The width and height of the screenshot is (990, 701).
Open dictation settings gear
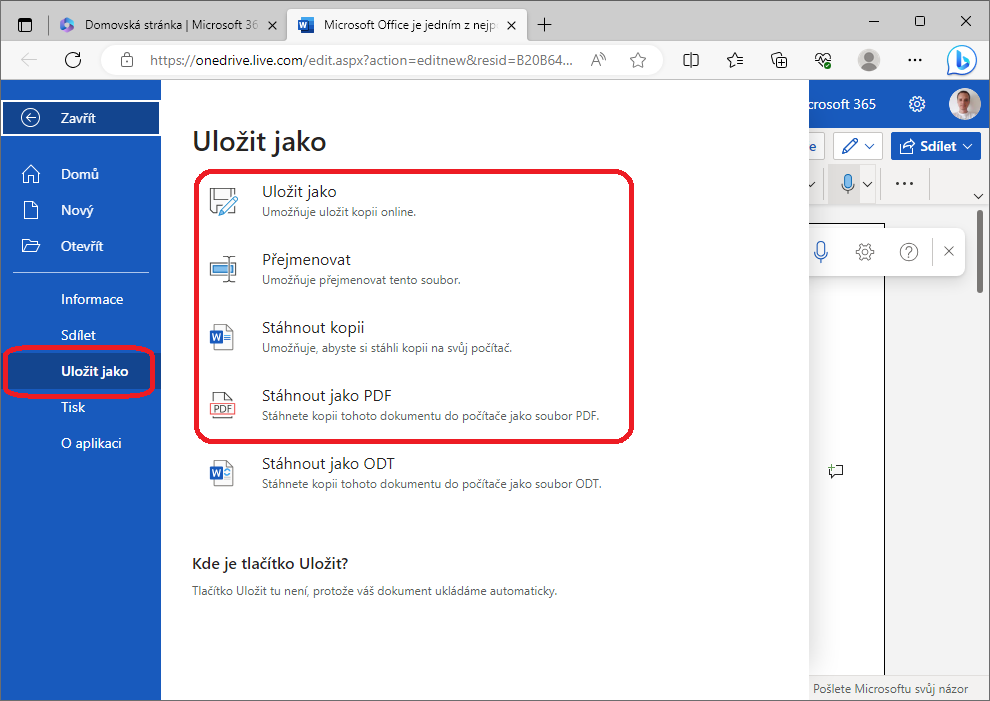(x=864, y=252)
